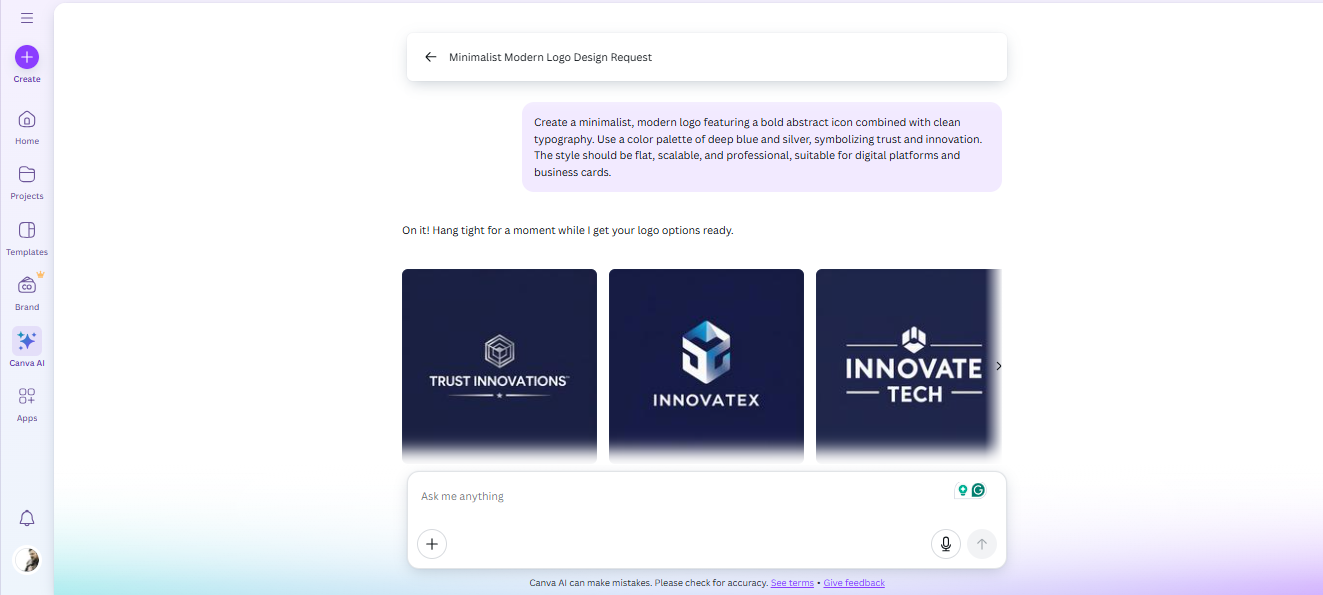Open the Give feedback link
The image size is (1323, 595).
tap(854, 583)
